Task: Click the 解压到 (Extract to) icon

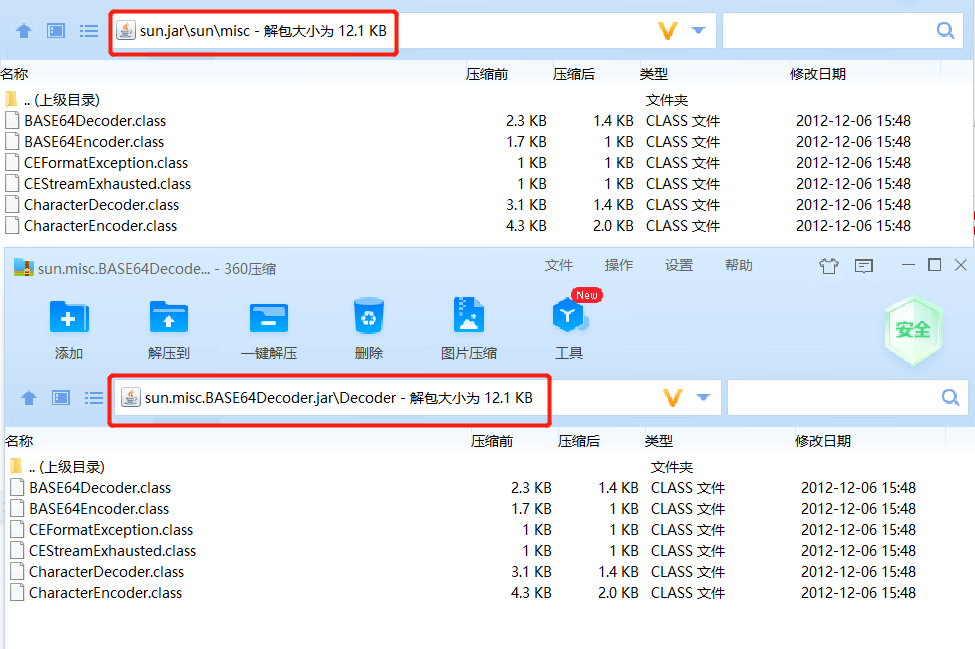Action: click(169, 316)
